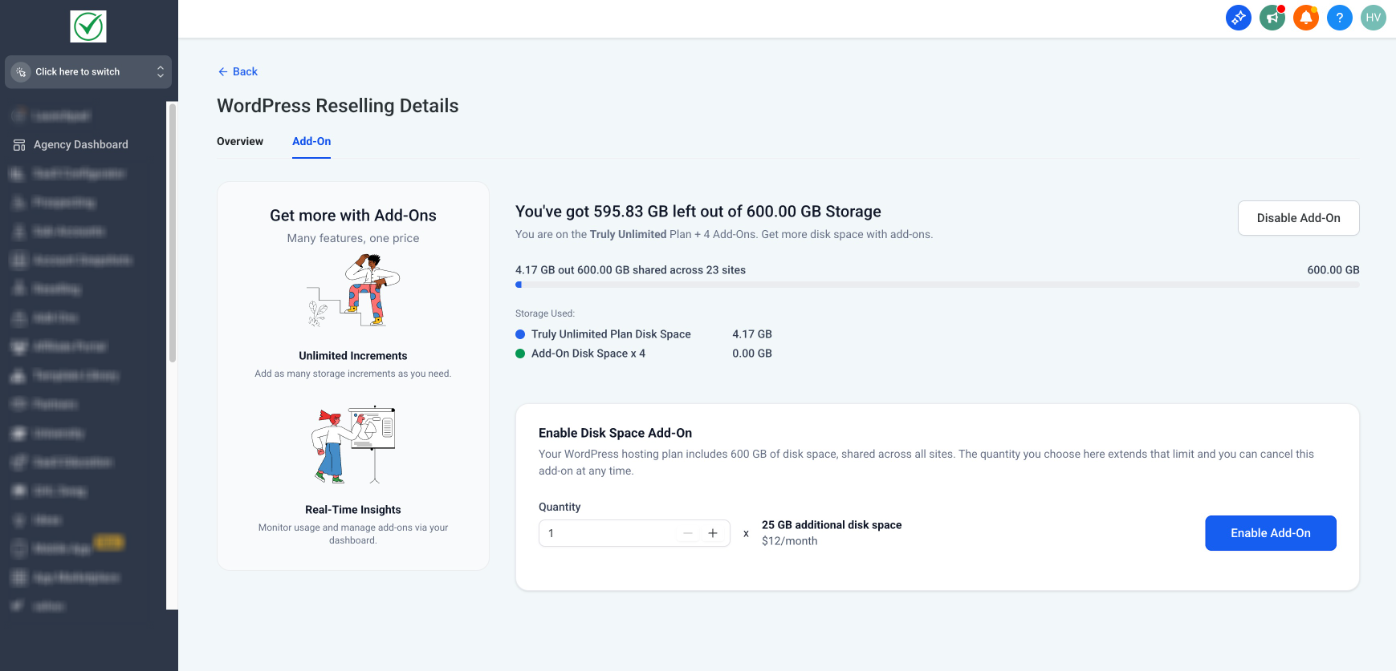Open the AI sparkle assistant icon

pos(1238,17)
